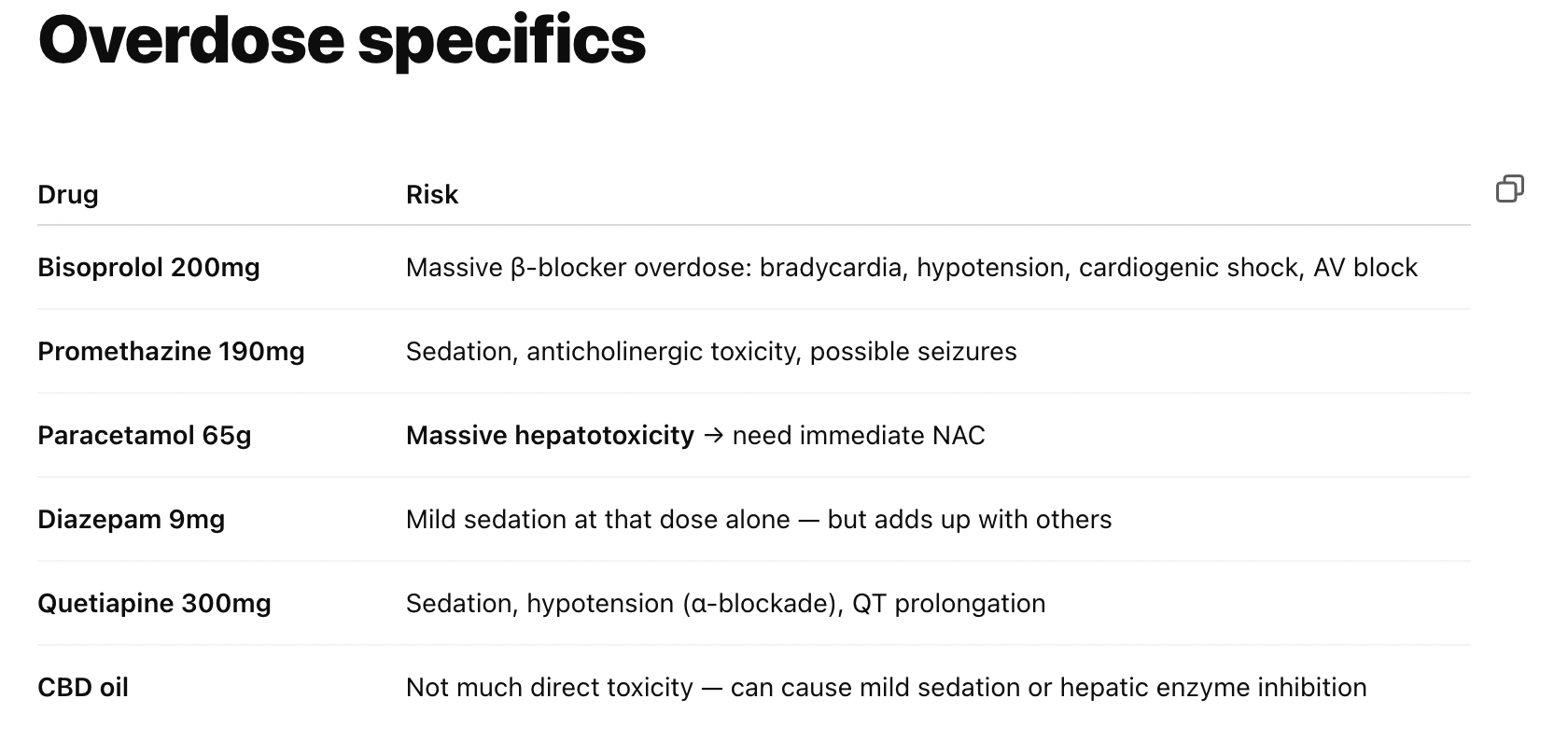Screen dimensions: 1568x741
Task: Click the 'hepatic enzyme inhibition' text
Action: pos(1213,688)
